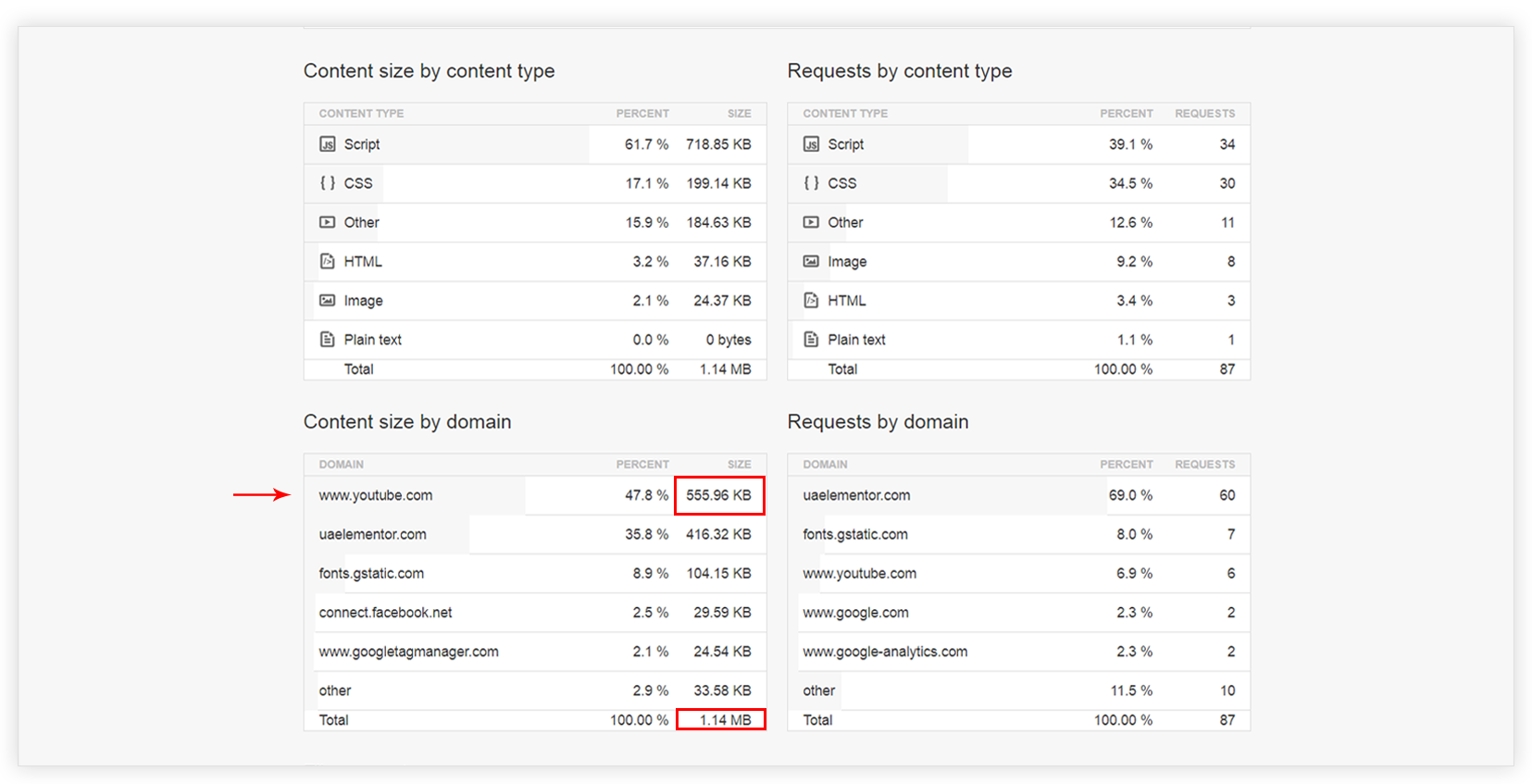Click the Plain text icon in Content size table
Viewport: 1532px width, 784px height.
[327, 340]
